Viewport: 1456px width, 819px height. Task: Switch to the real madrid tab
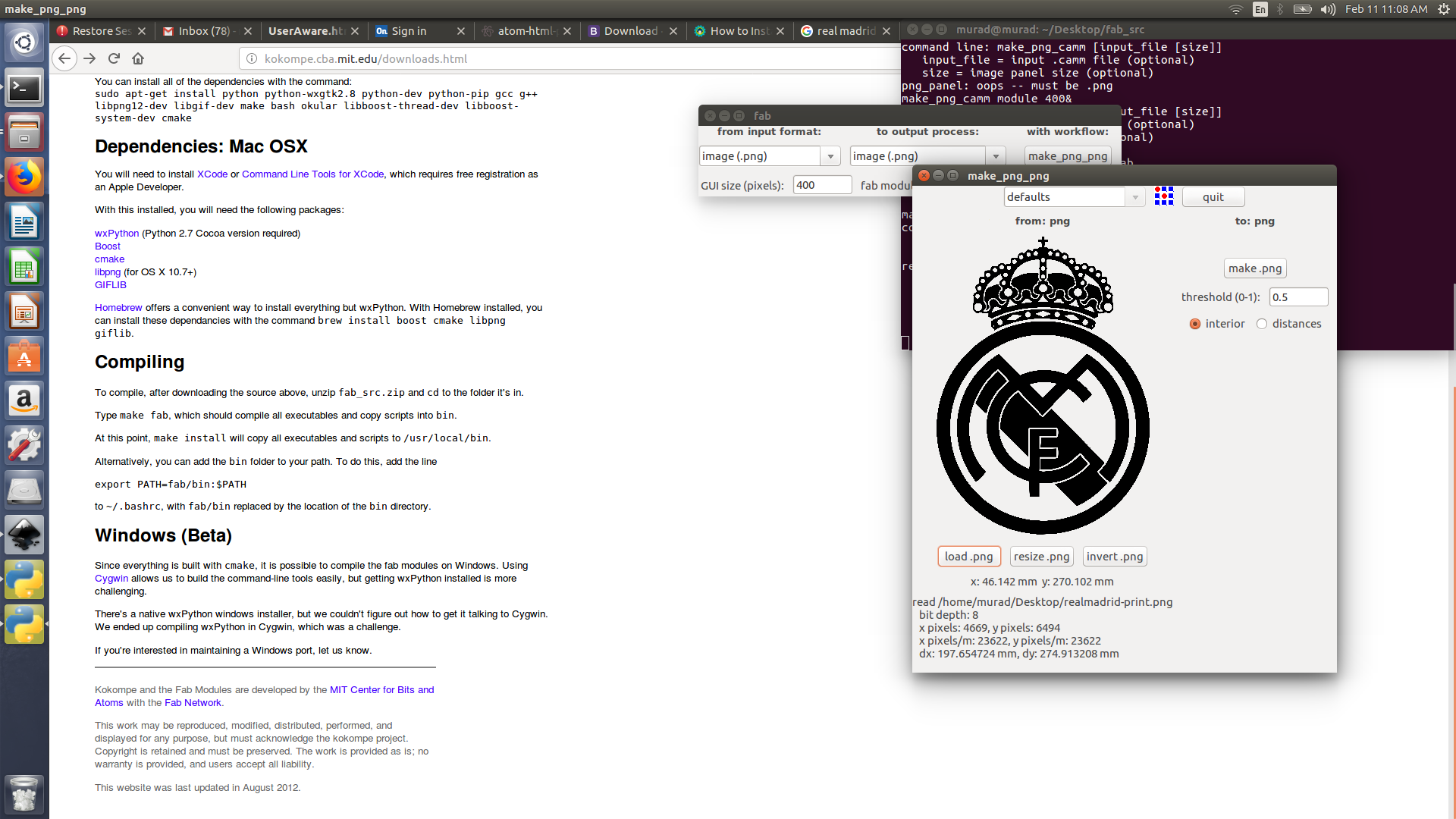pyautogui.click(x=846, y=31)
